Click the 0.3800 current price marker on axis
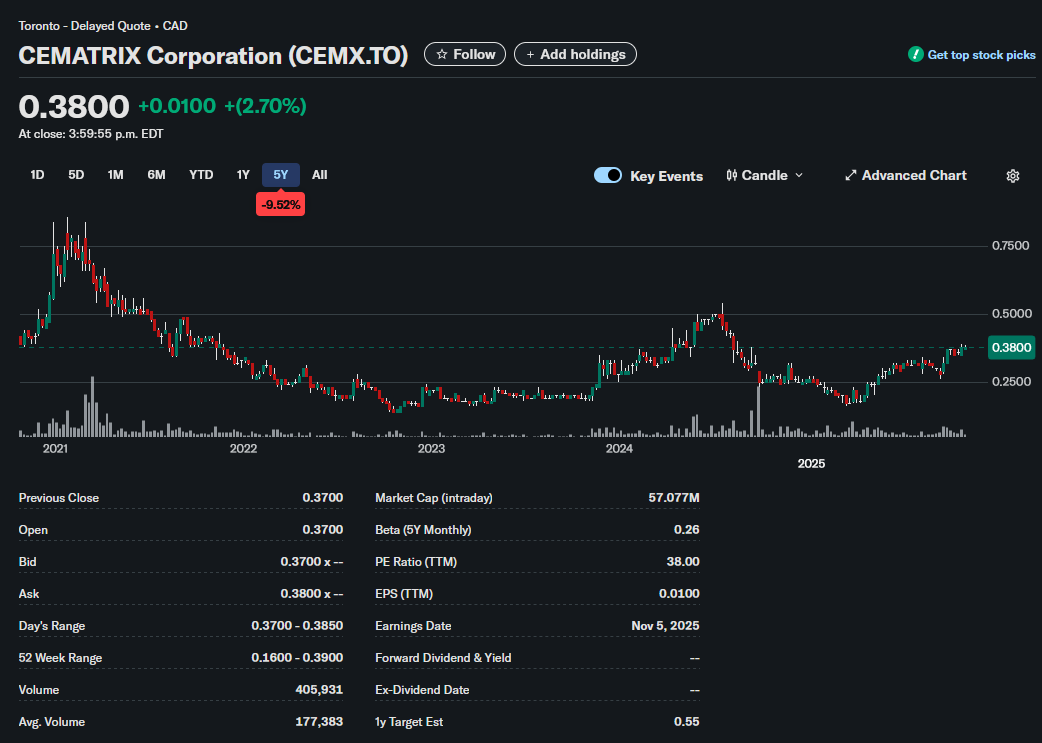The height and width of the screenshot is (743, 1042). pyautogui.click(x=1011, y=348)
